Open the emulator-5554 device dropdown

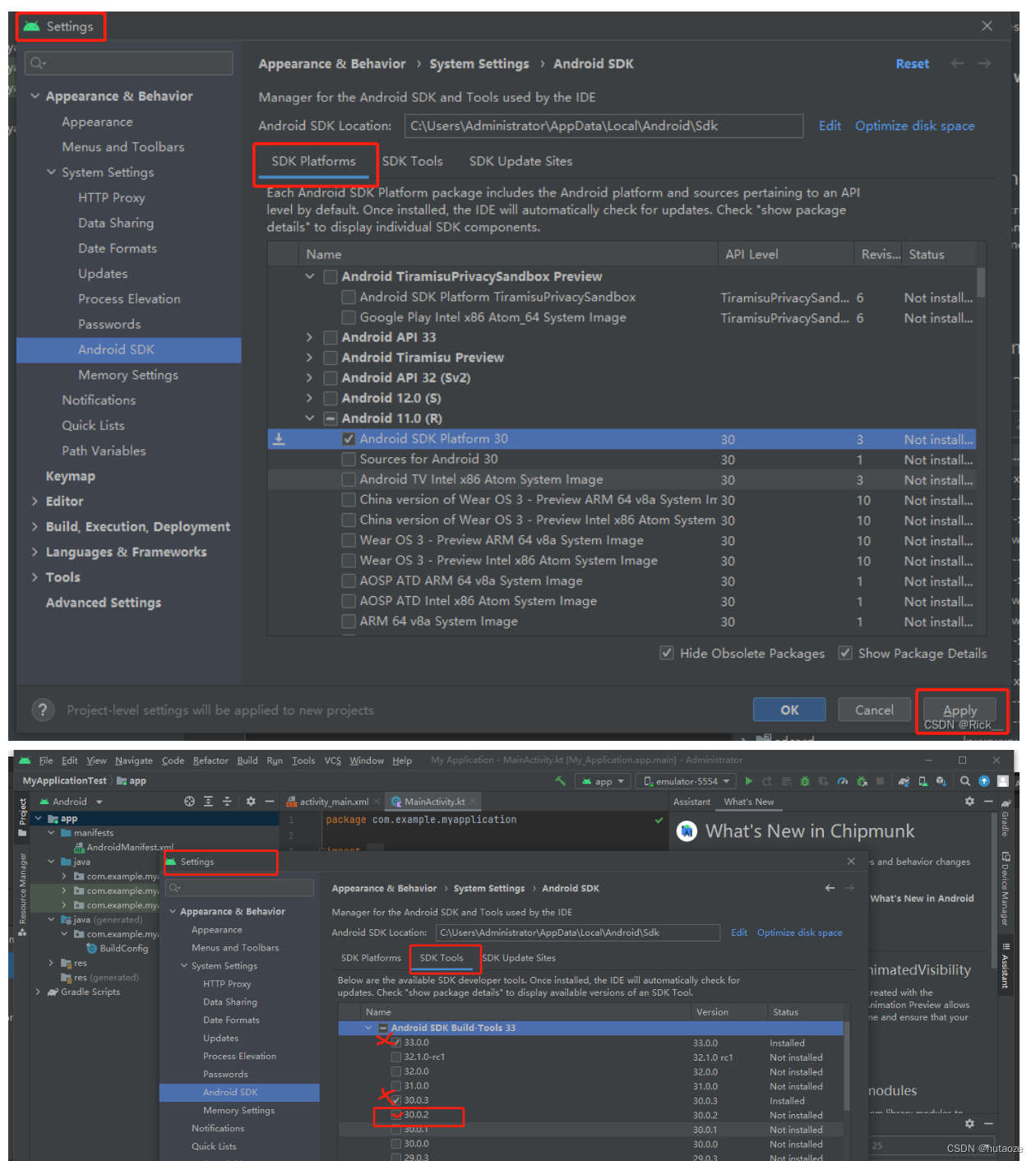click(x=687, y=781)
